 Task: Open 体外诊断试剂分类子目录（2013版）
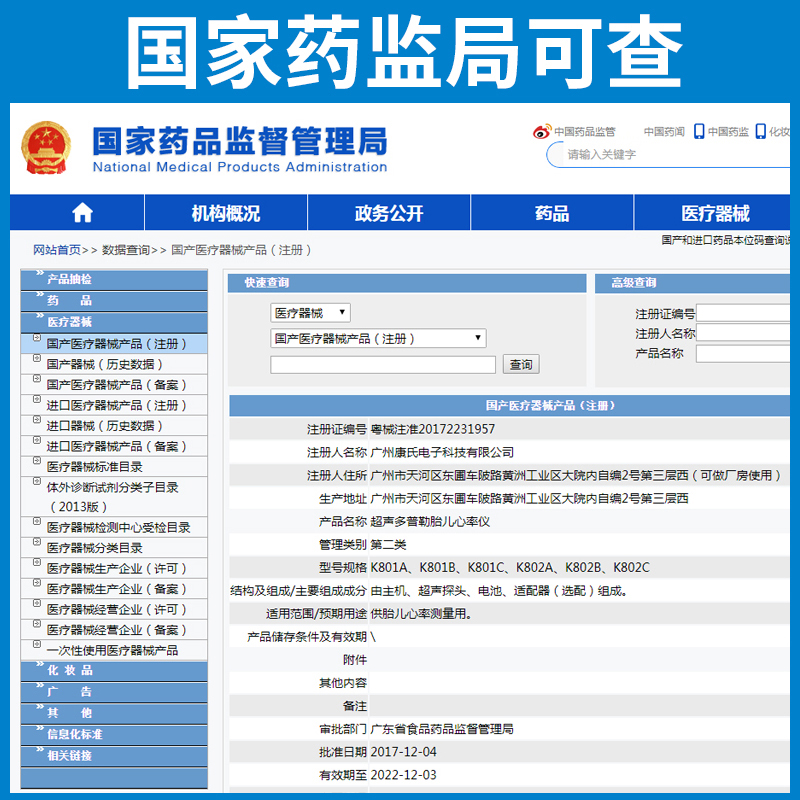tap(112, 497)
